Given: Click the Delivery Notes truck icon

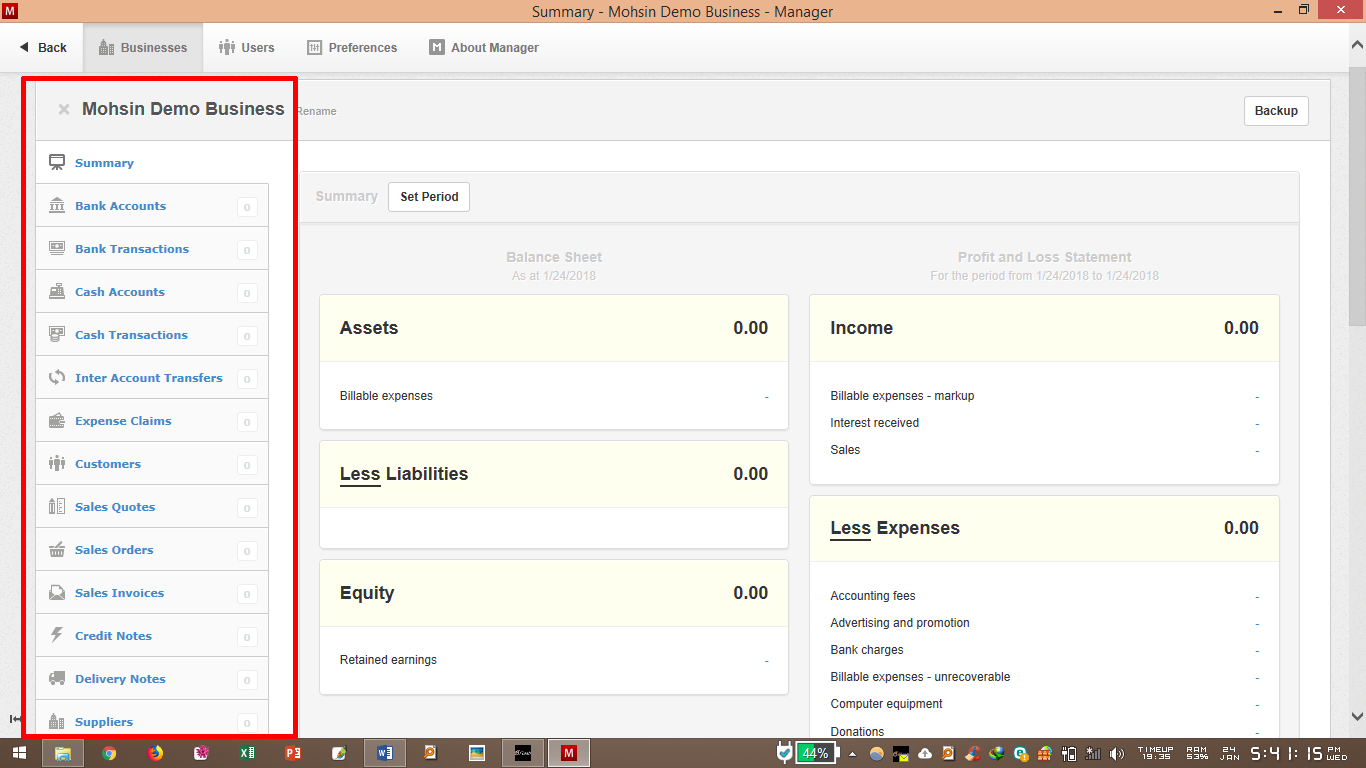Looking at the screenshot, I should pos(57,679).
